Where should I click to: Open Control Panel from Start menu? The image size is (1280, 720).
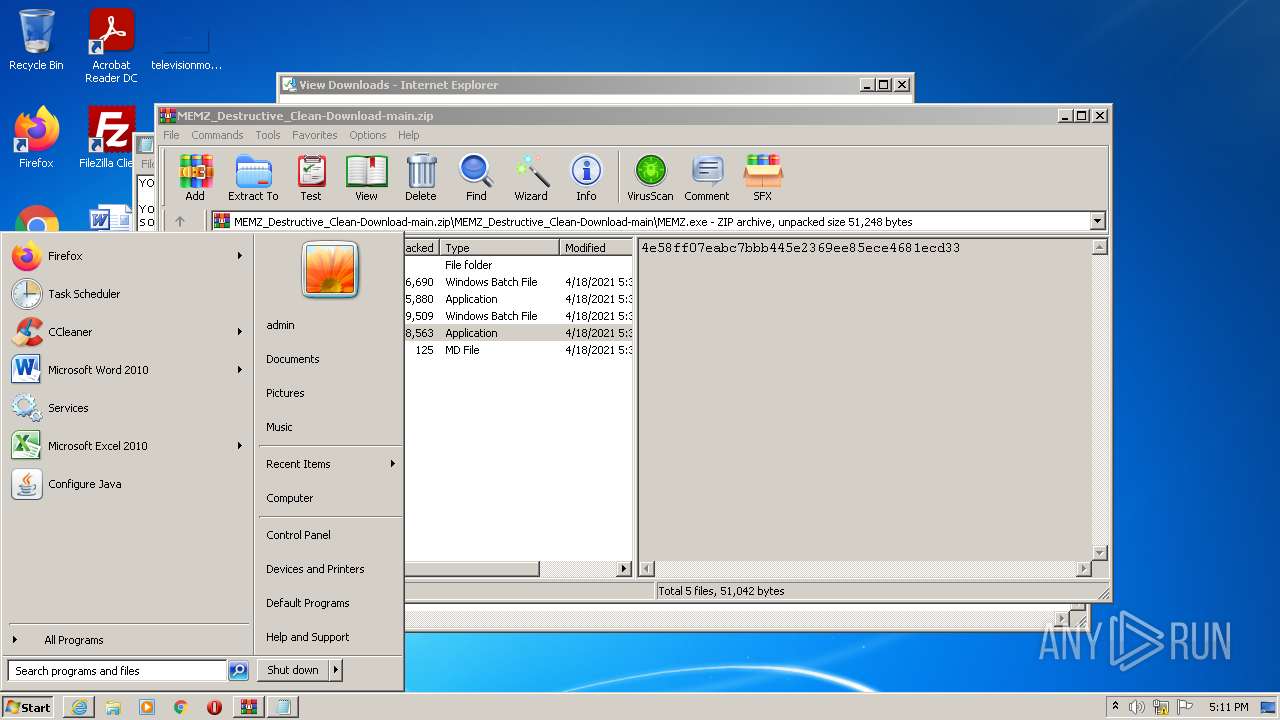[x=298, y=535]
